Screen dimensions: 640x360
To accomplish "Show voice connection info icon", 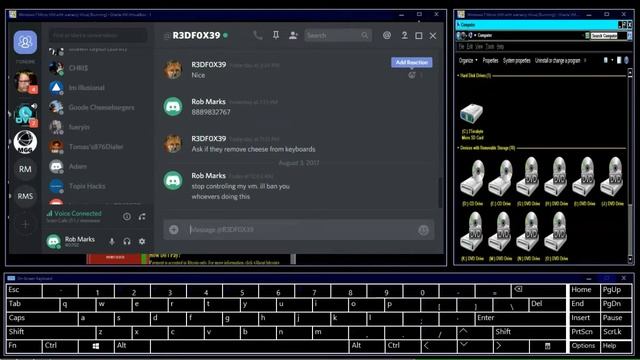I will (127, 217).
